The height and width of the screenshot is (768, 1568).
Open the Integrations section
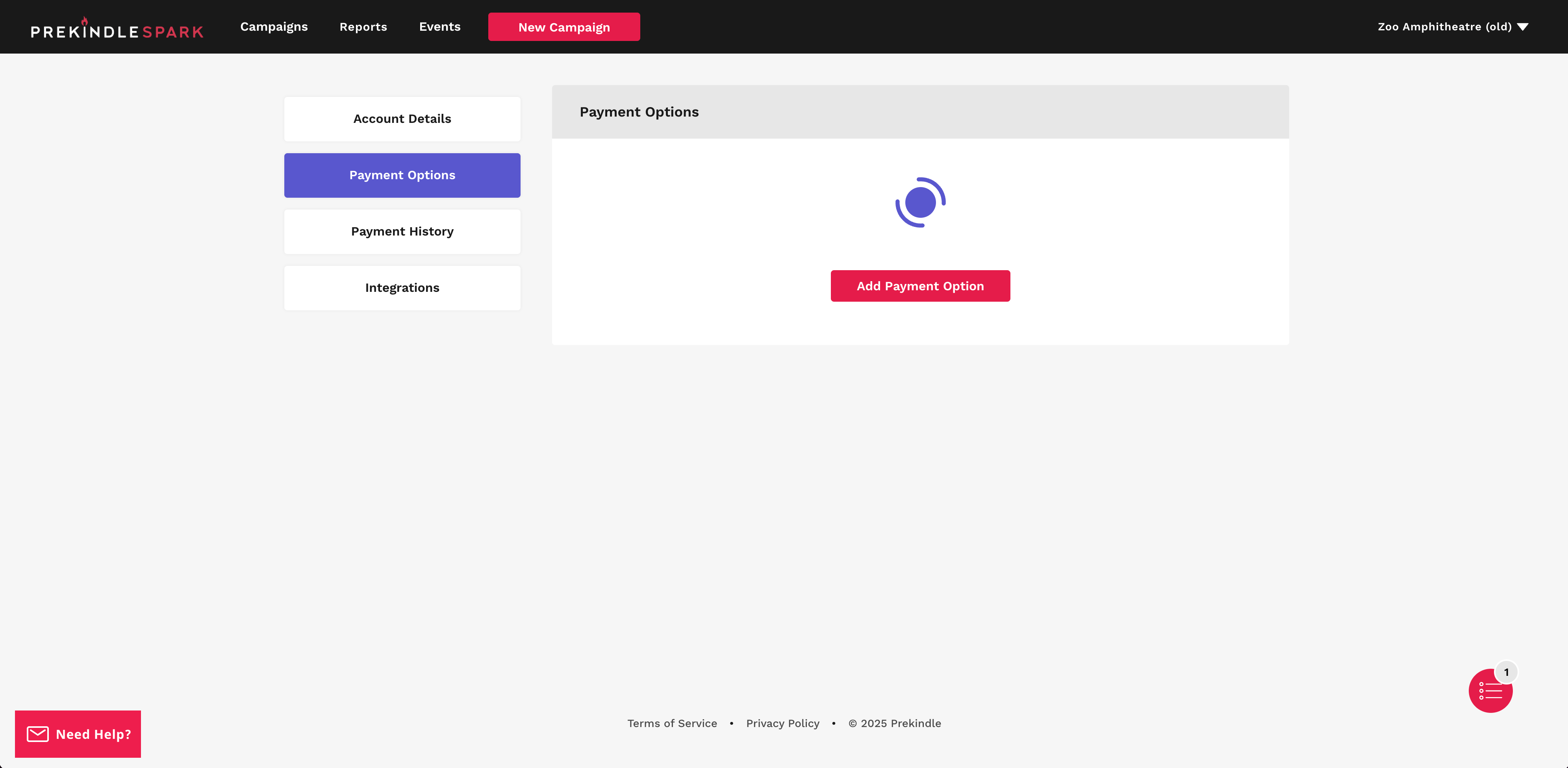402,288
